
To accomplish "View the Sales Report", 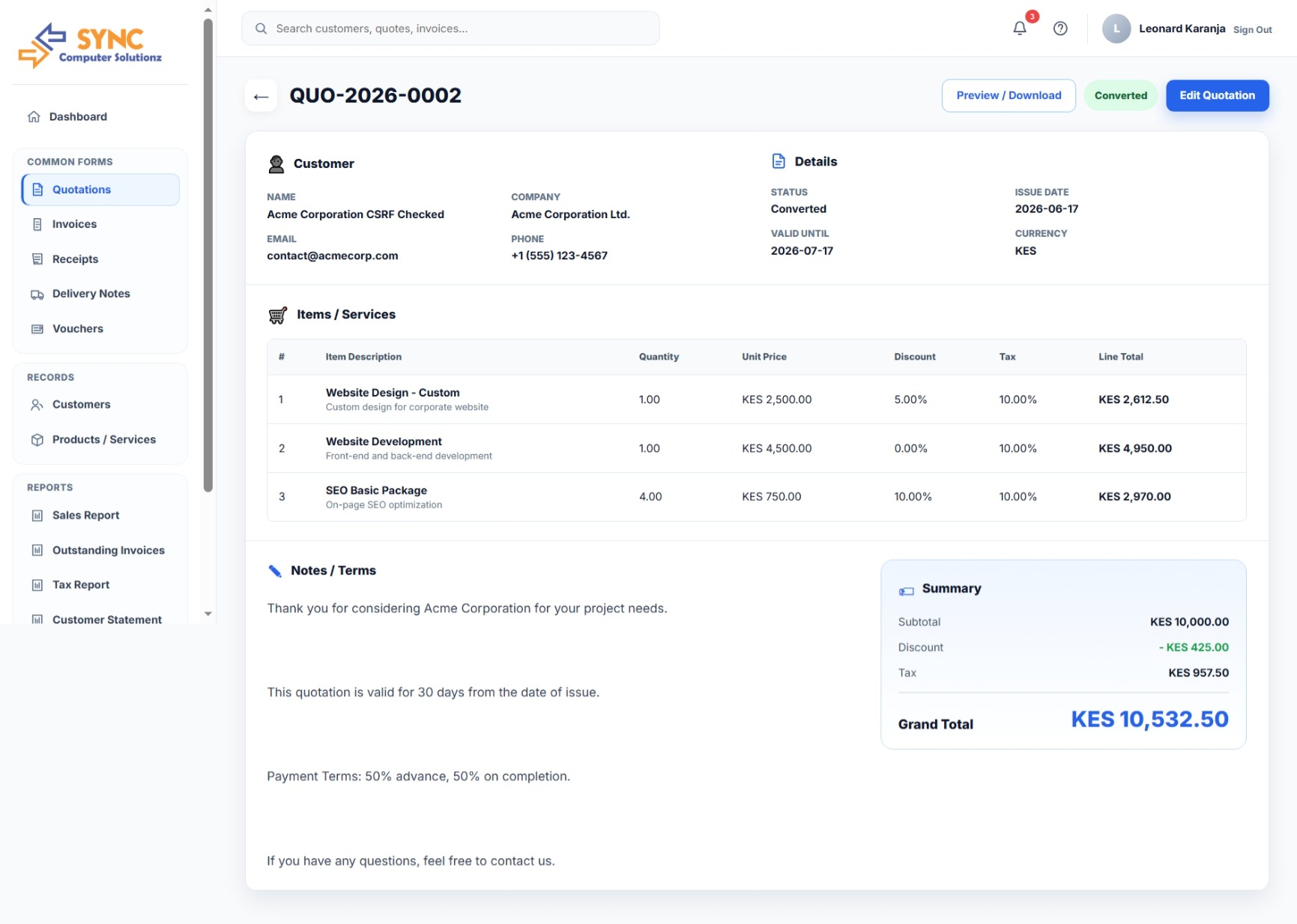I will (x=100, y=516).
